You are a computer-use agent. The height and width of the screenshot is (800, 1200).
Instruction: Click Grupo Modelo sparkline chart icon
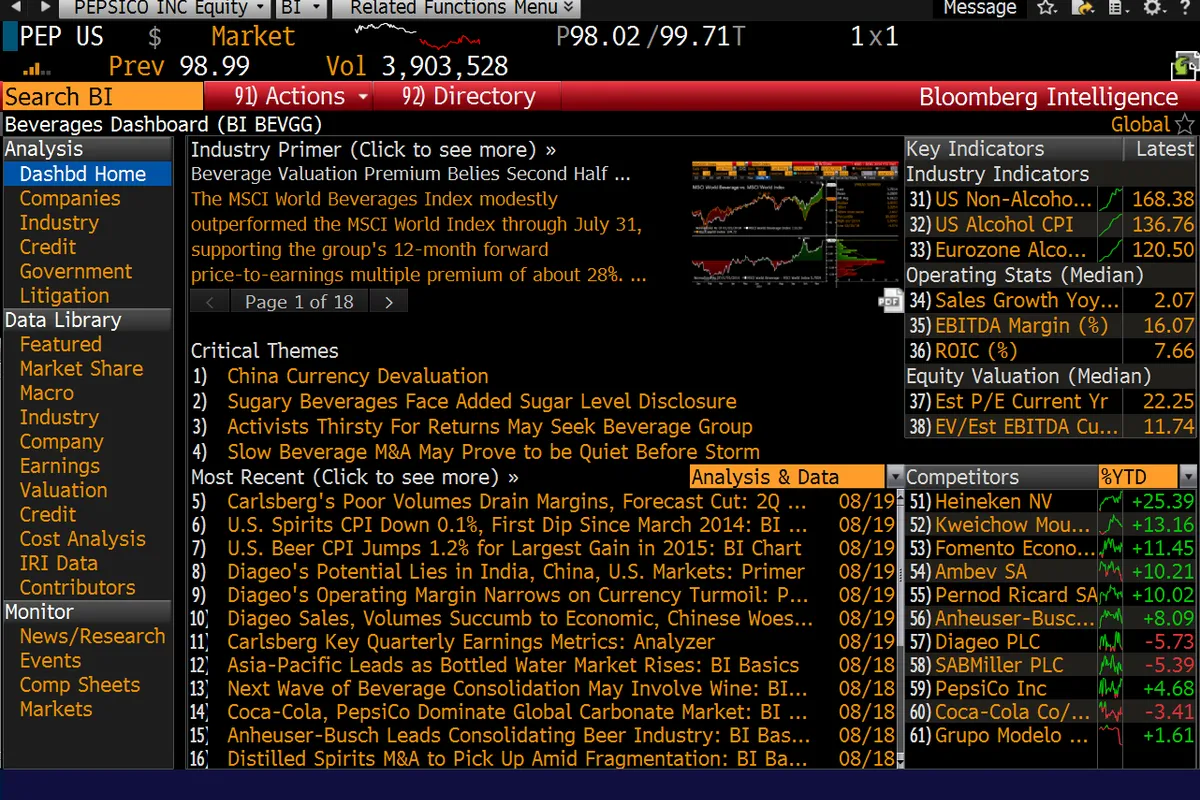pos(1110,736)
